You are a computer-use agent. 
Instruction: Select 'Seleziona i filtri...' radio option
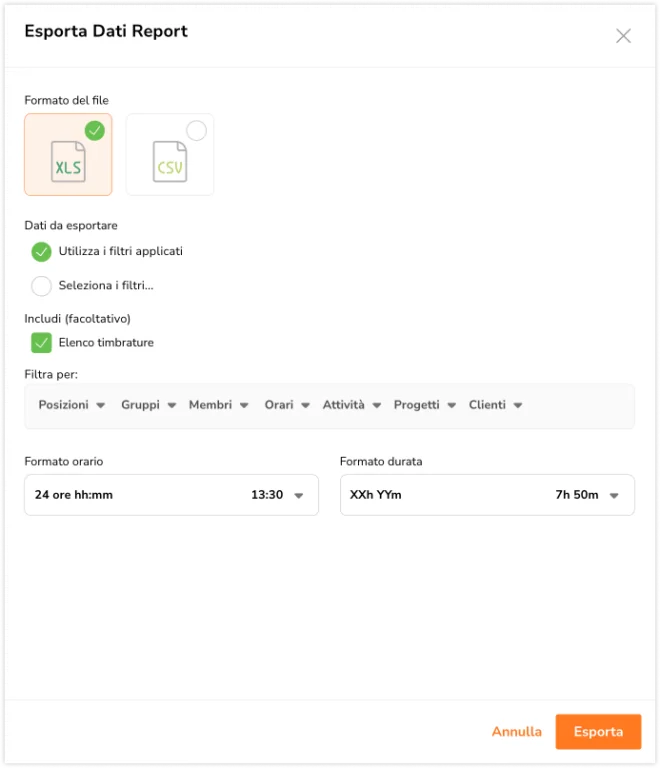click(x=41, y=286)
